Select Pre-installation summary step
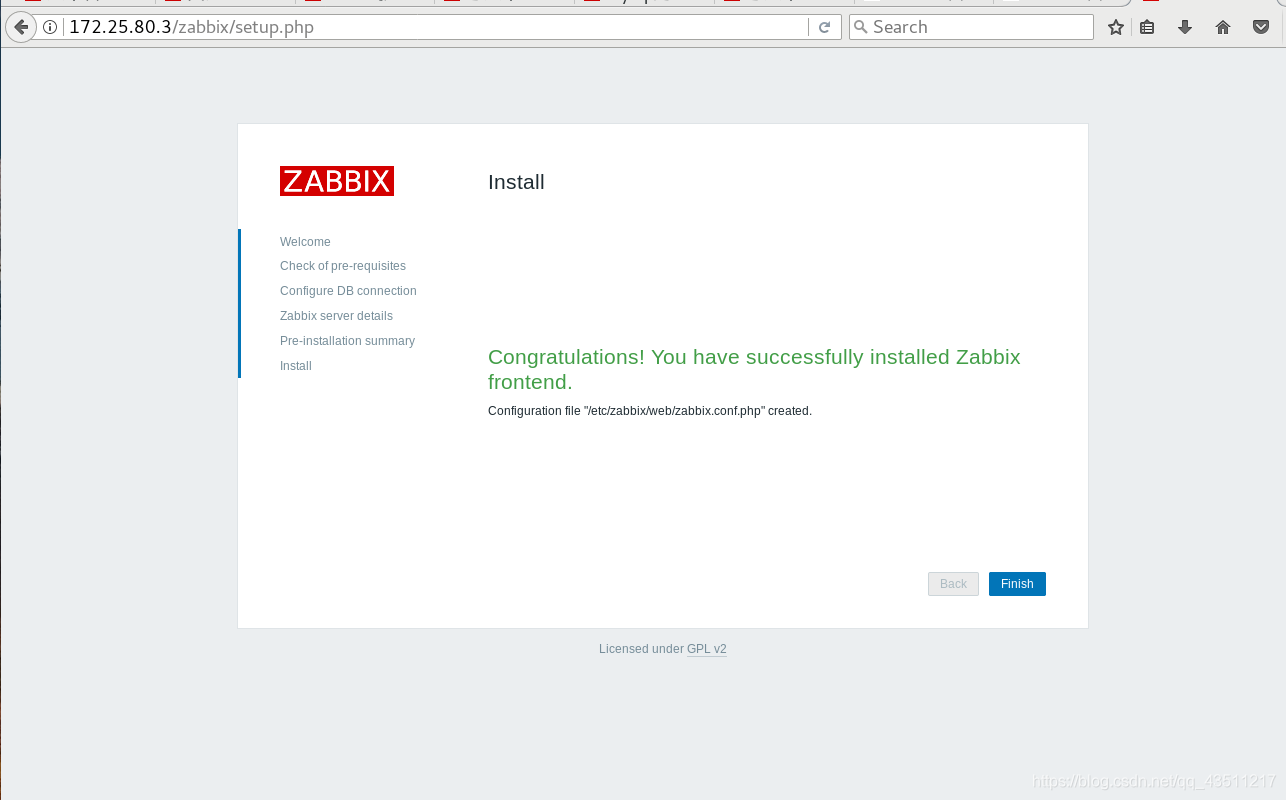Image resolution: width=1286 pixels, height=800 pixels. pos(347,341)
